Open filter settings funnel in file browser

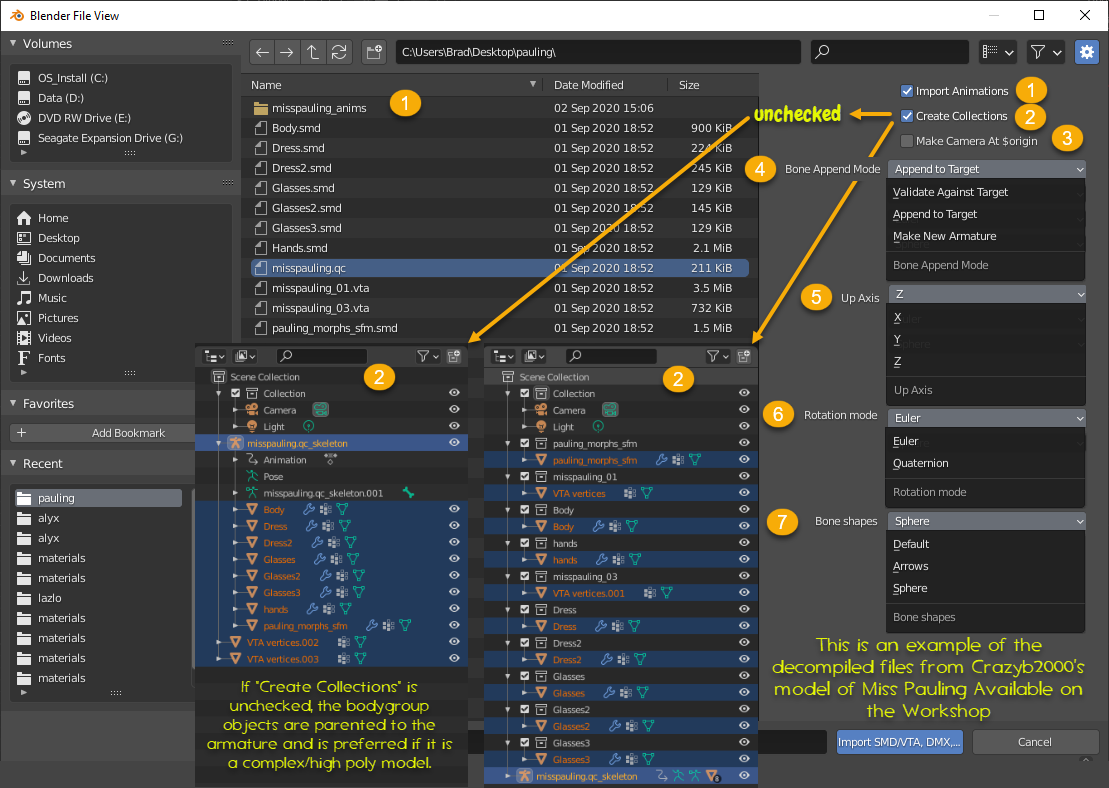1045,52
